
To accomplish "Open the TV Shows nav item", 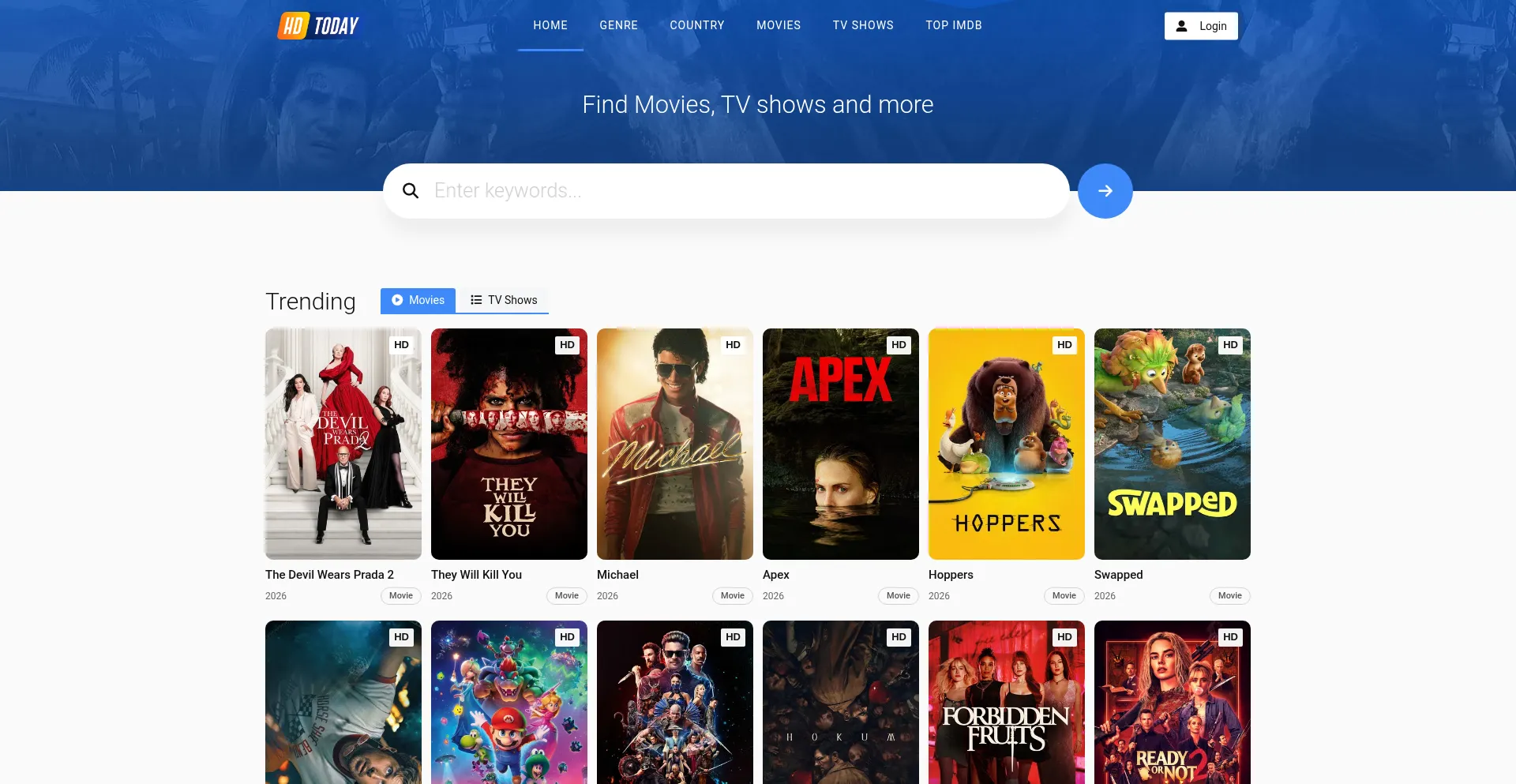I will [863, 25].
